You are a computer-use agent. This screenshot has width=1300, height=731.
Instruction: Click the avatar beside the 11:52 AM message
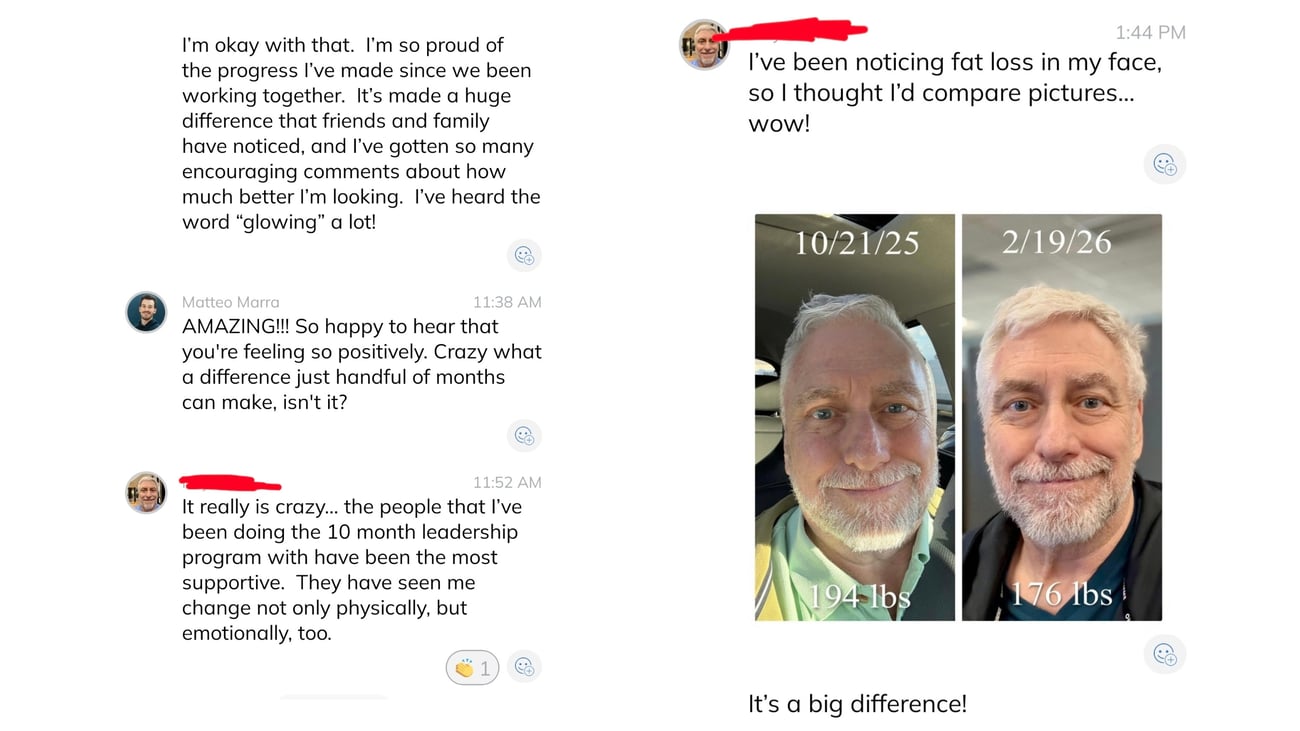tap(146, 492)
